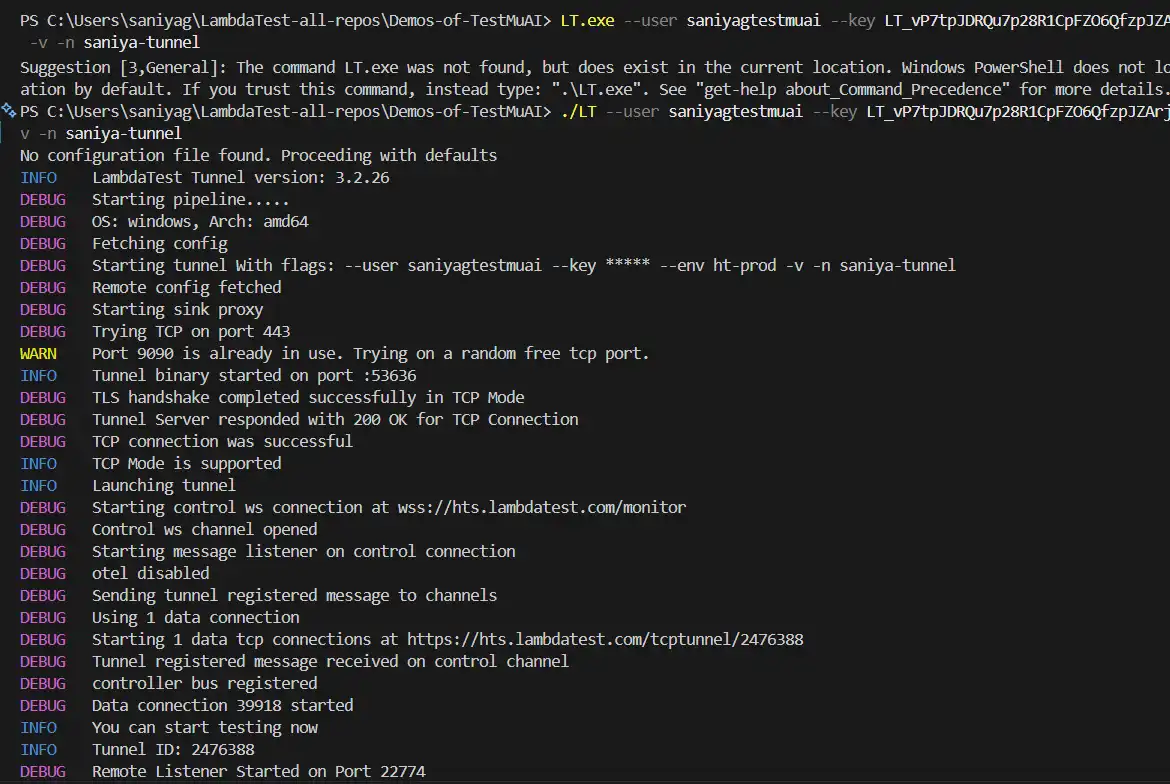The image size is (1170, 784).
Task: Click the "Remote Listener Started on Port 22774" line
Action: (258, 771)
